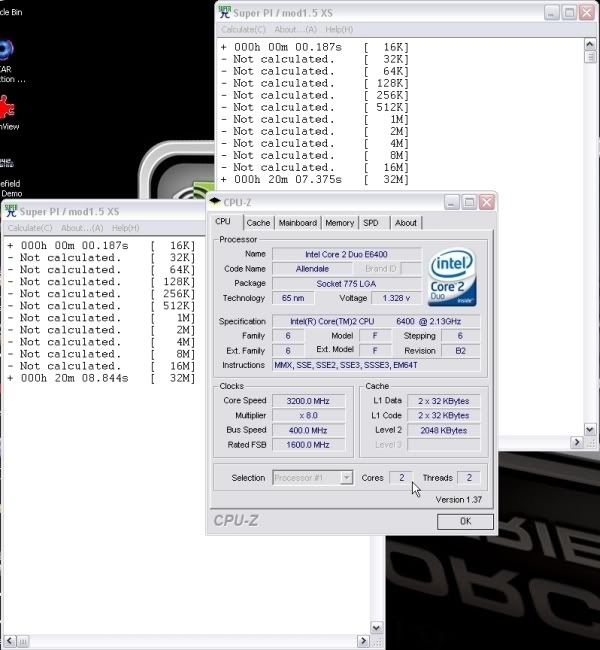
Task: Open the blue swirl desktop icon
Action: pyautogui.click(x=6, y=50)
